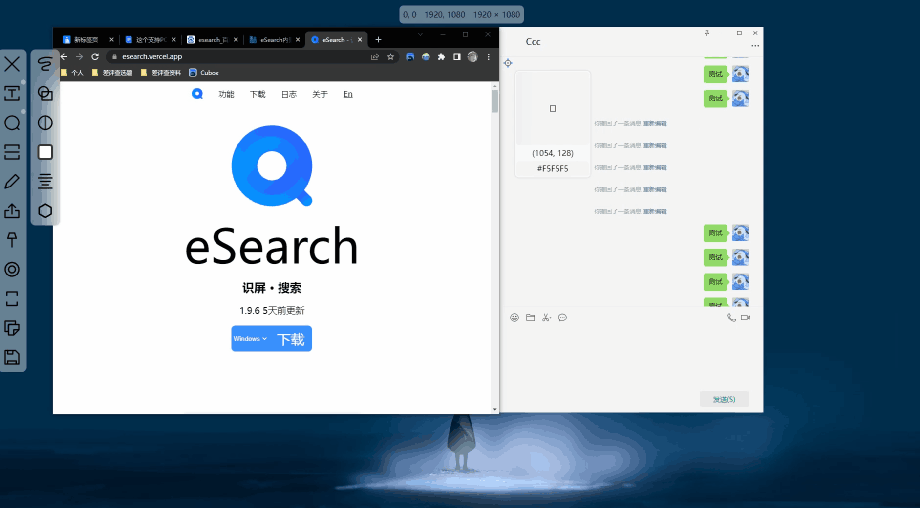Reload the esearch.vercel.app page
This screenshot has height=508, width=920.
coord(95,57)
